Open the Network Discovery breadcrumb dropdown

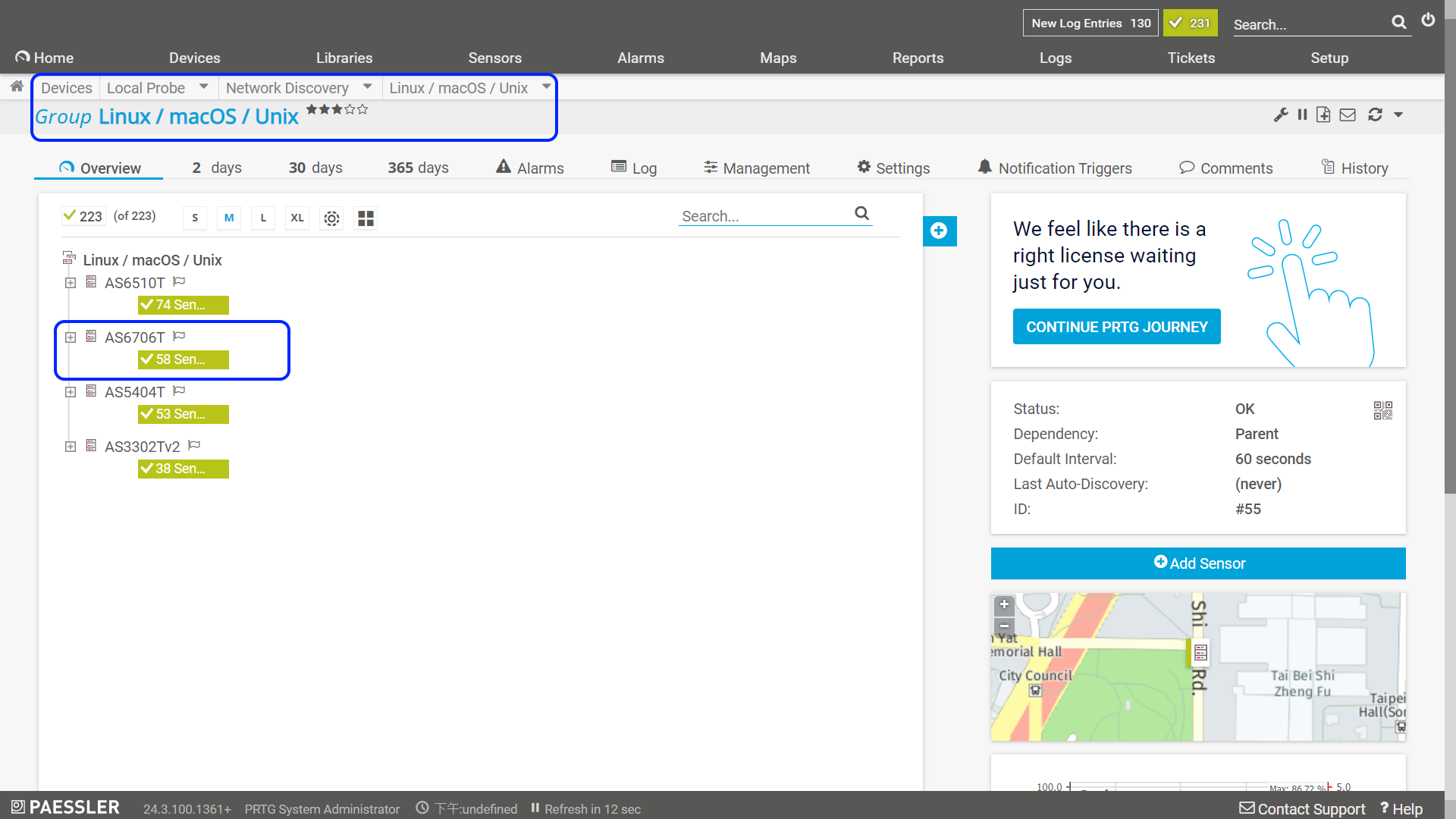tap(367, 86)
